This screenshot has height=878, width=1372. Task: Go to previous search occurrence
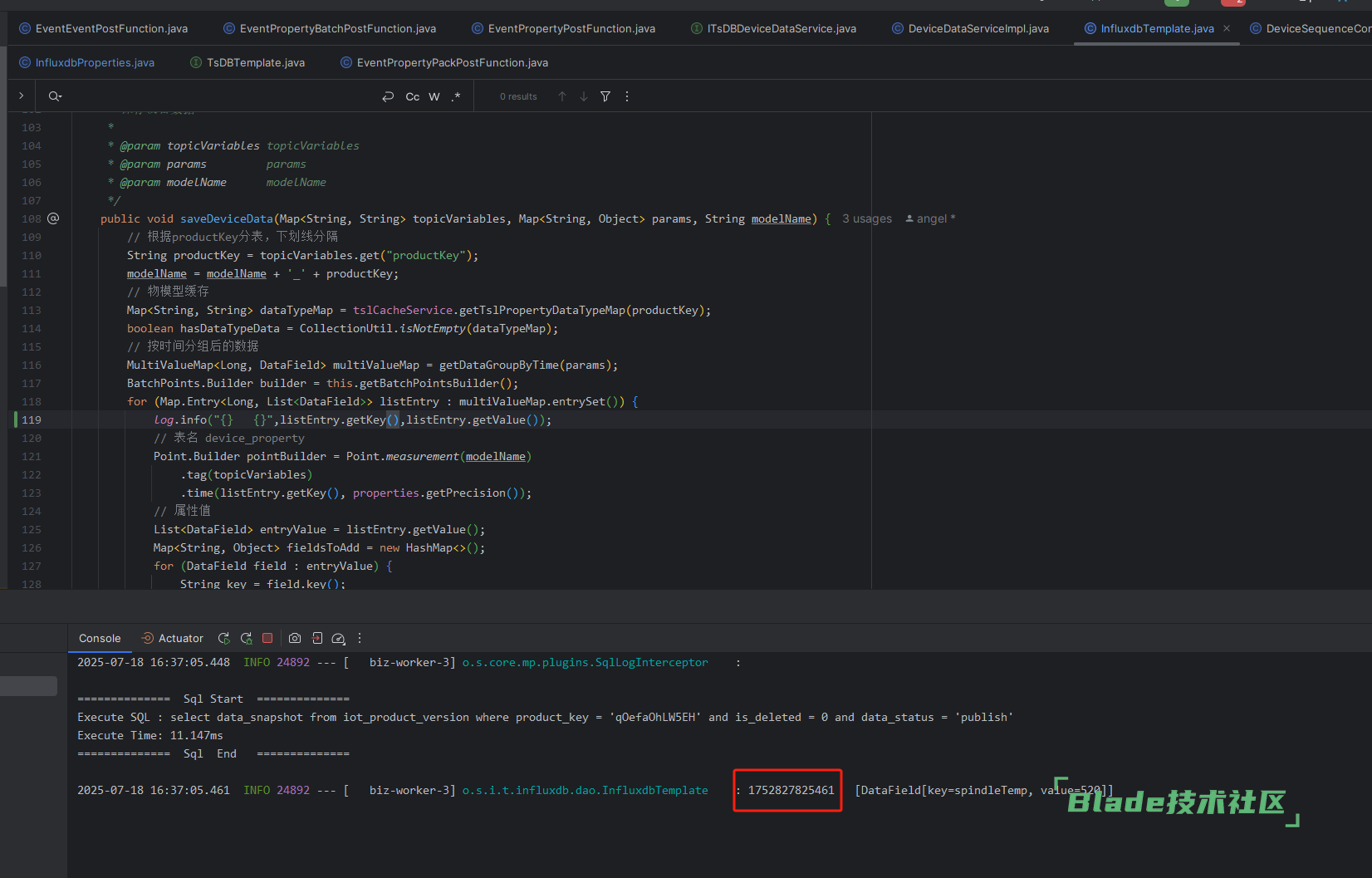(562, 96)
